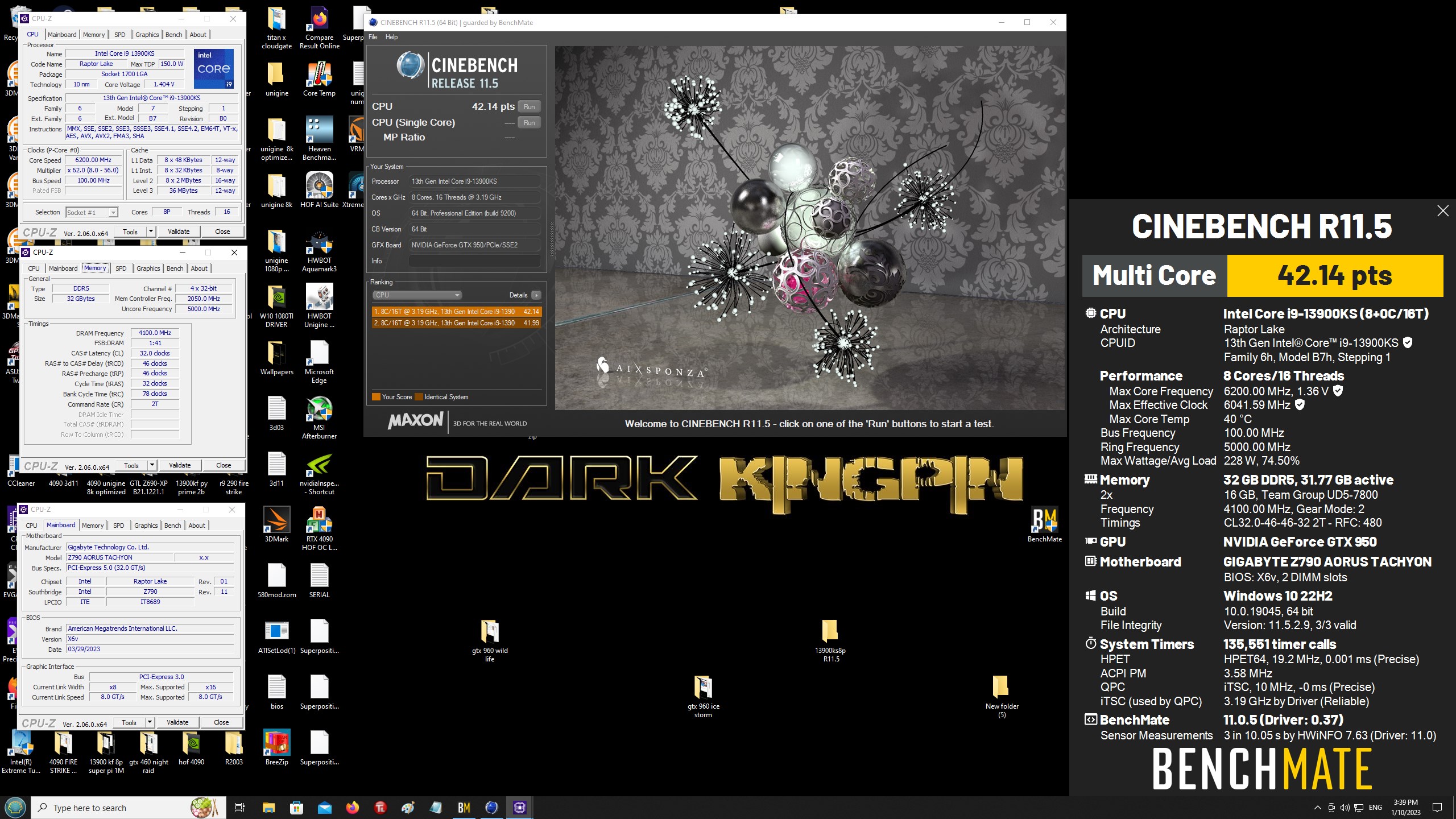Open Firefox from the taskbar
The width and height of the screenshot is (1456, 819).
[353, 808]
